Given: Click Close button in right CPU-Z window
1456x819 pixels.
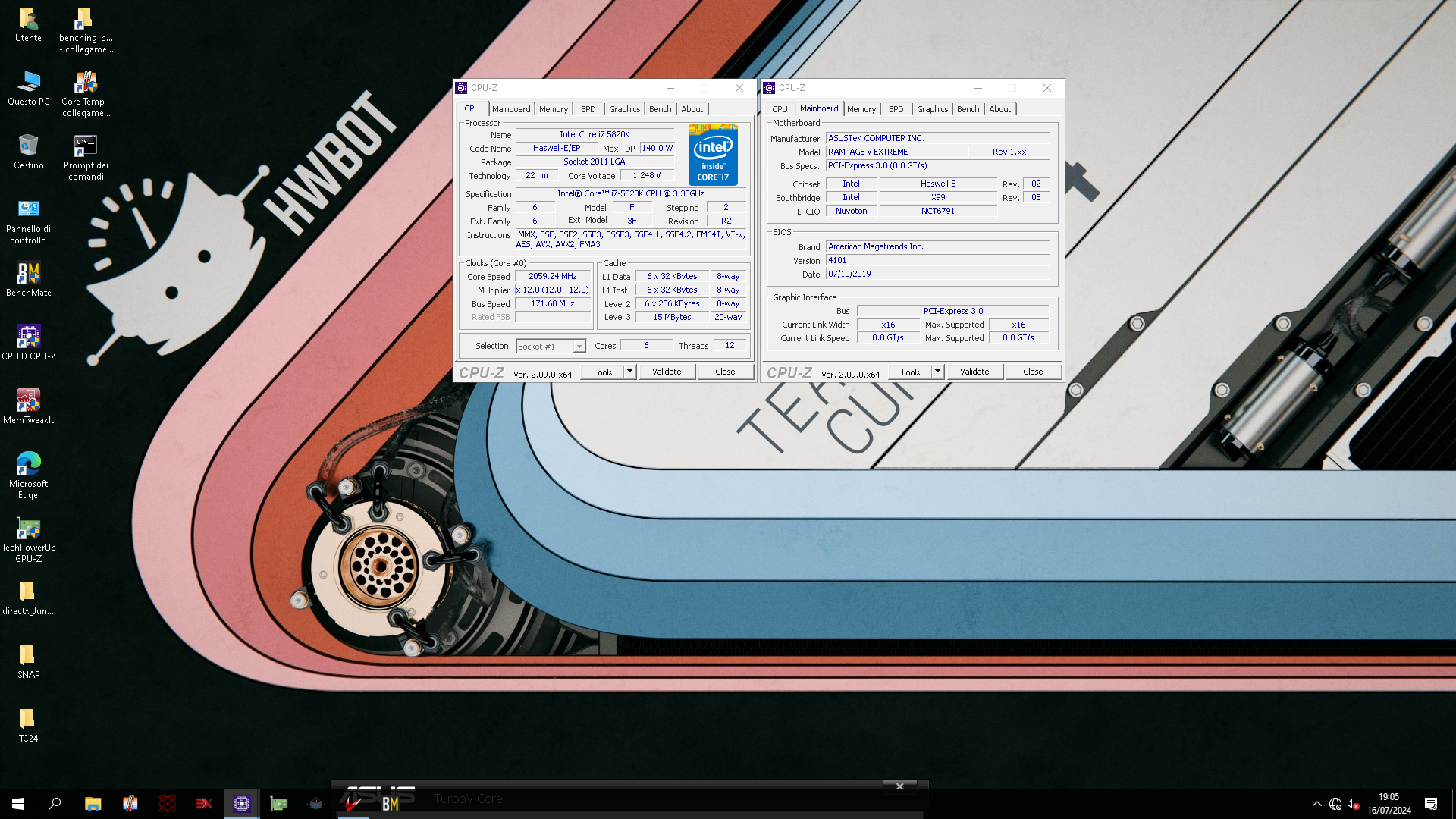Looking at the screenshot, I should pyautogui.click(x=1033, y=372).
